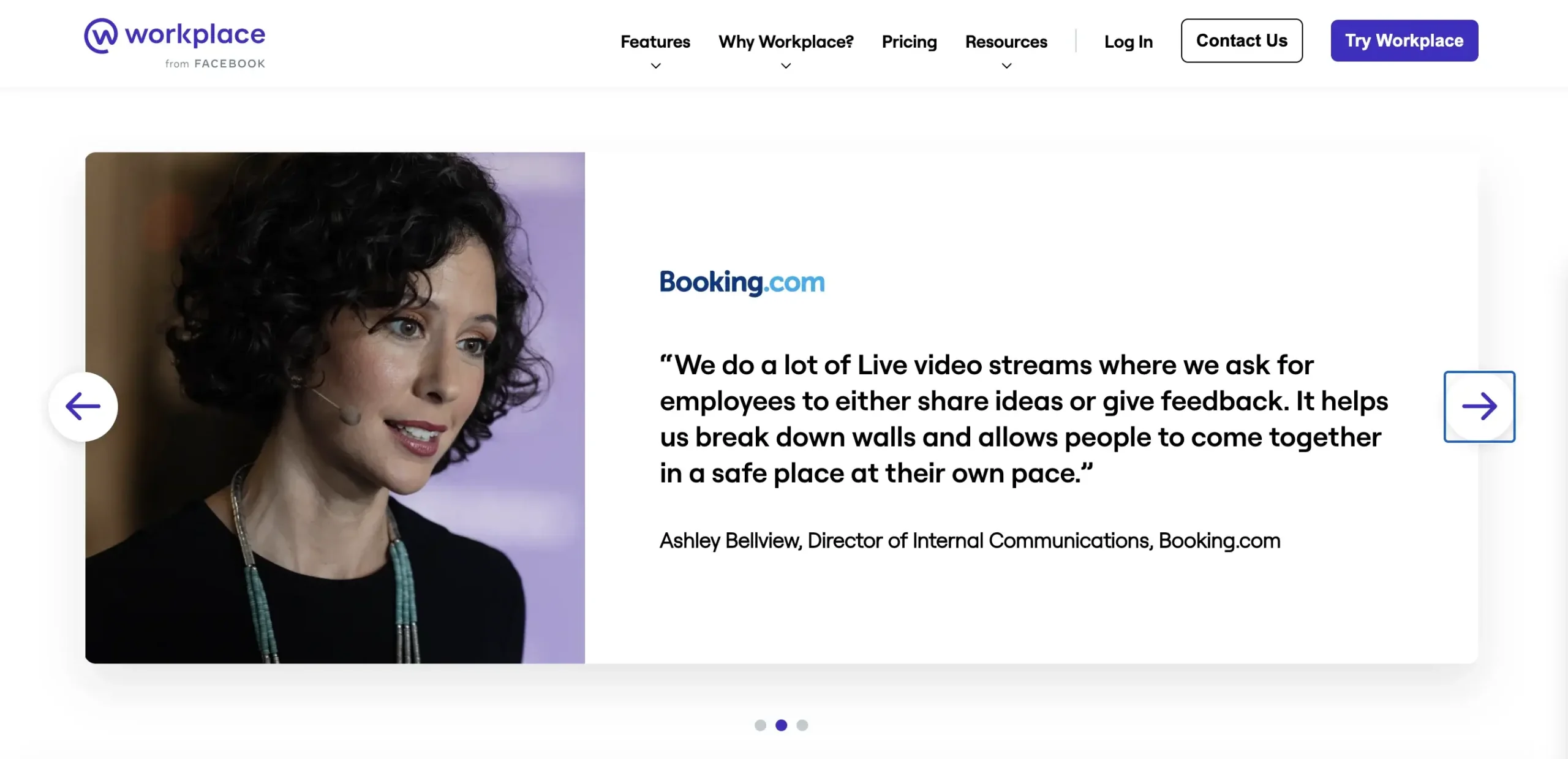Click the previous slide left arrow
This screenshot has width=1568, height=759.
coord(83,406)
